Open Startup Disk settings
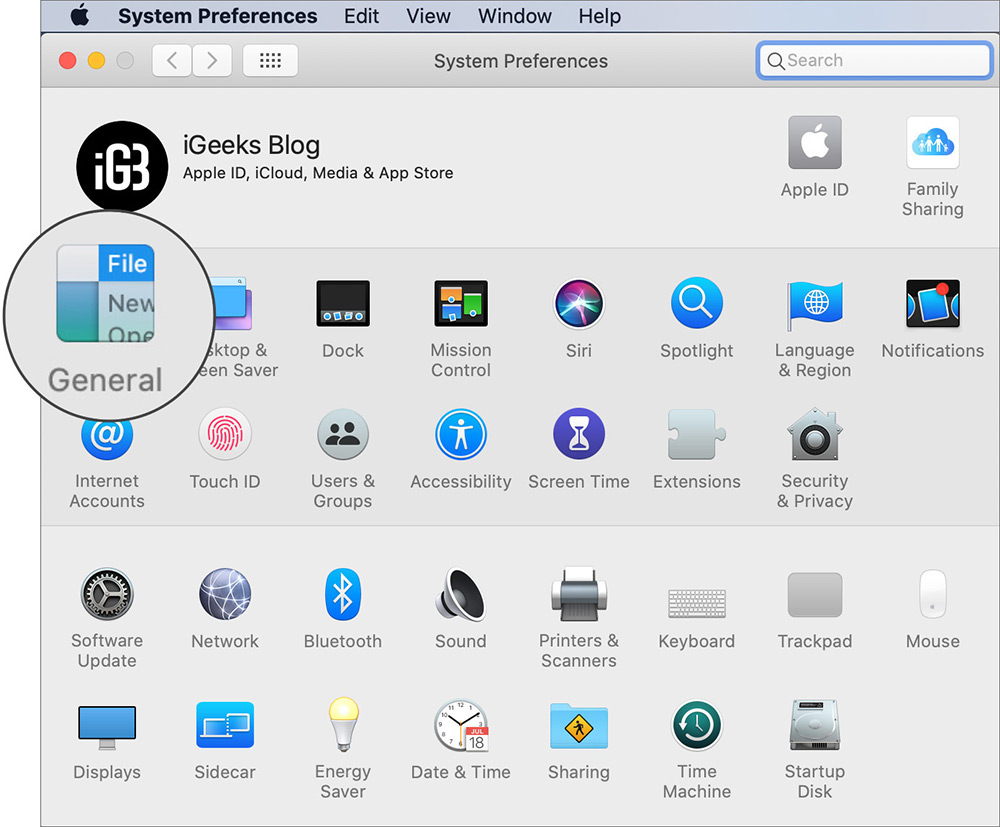The width and height of the screenshot is (1000, 827). 815,725
